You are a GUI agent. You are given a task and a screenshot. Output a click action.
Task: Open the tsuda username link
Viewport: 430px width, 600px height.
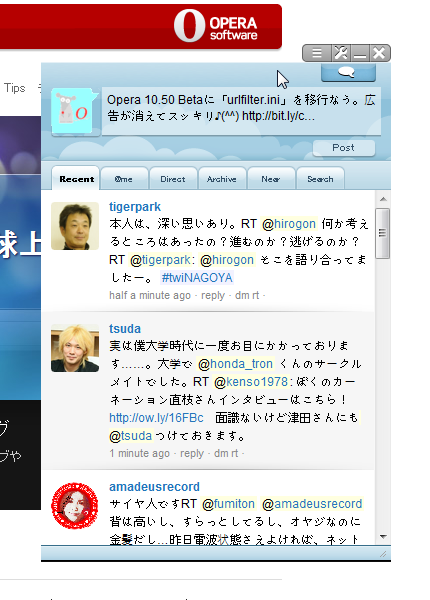pyautogui.click(x=125, y=329)
